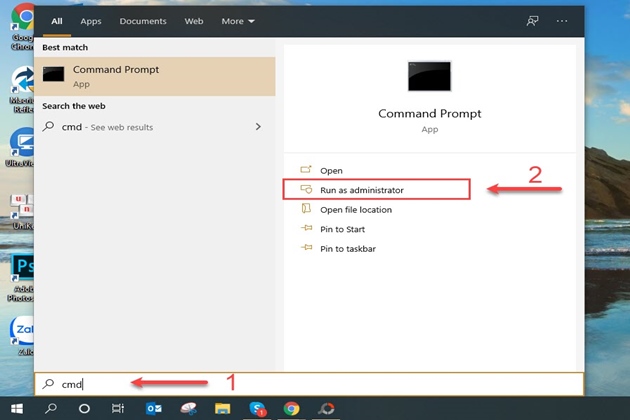Open the Snipping Tool taskbar icon

click(x=188, y=408)
